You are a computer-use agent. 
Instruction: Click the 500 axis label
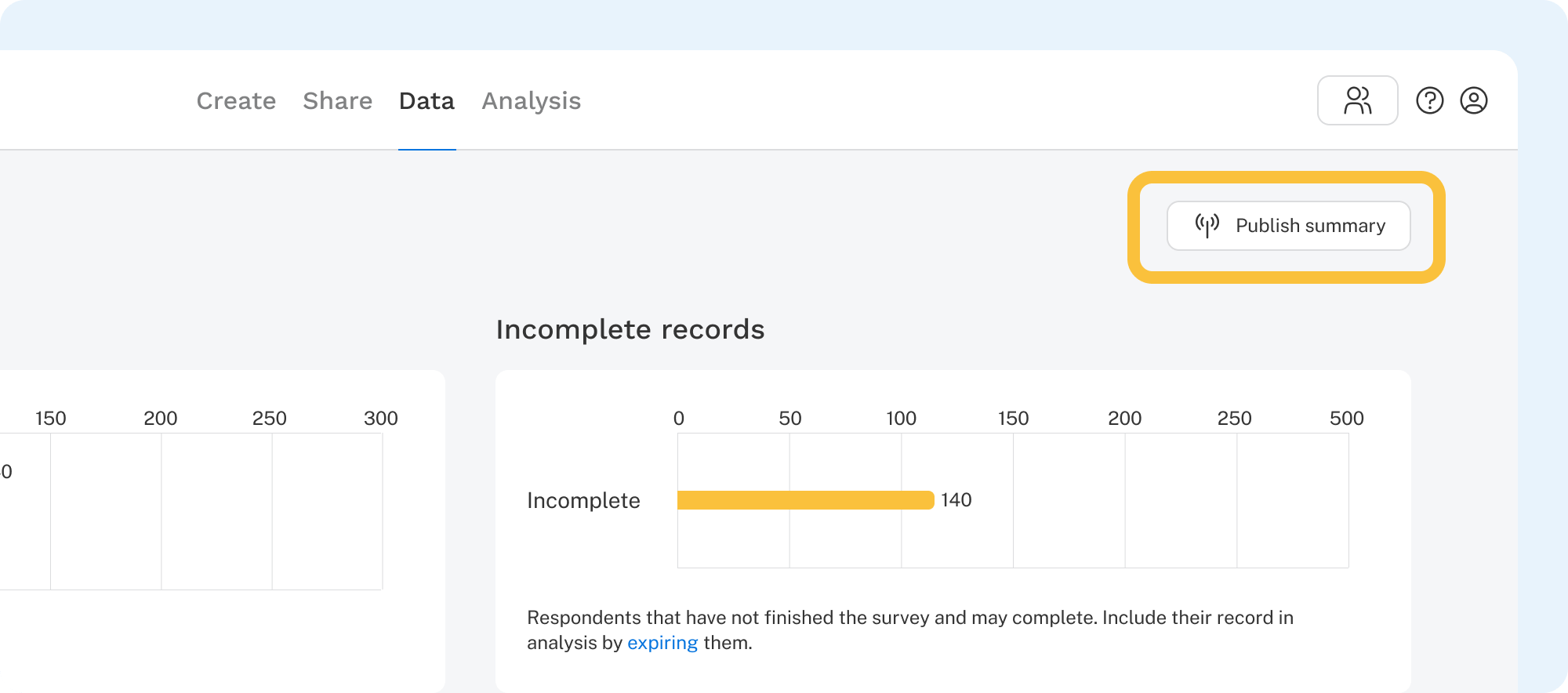tap(1346, 419)
